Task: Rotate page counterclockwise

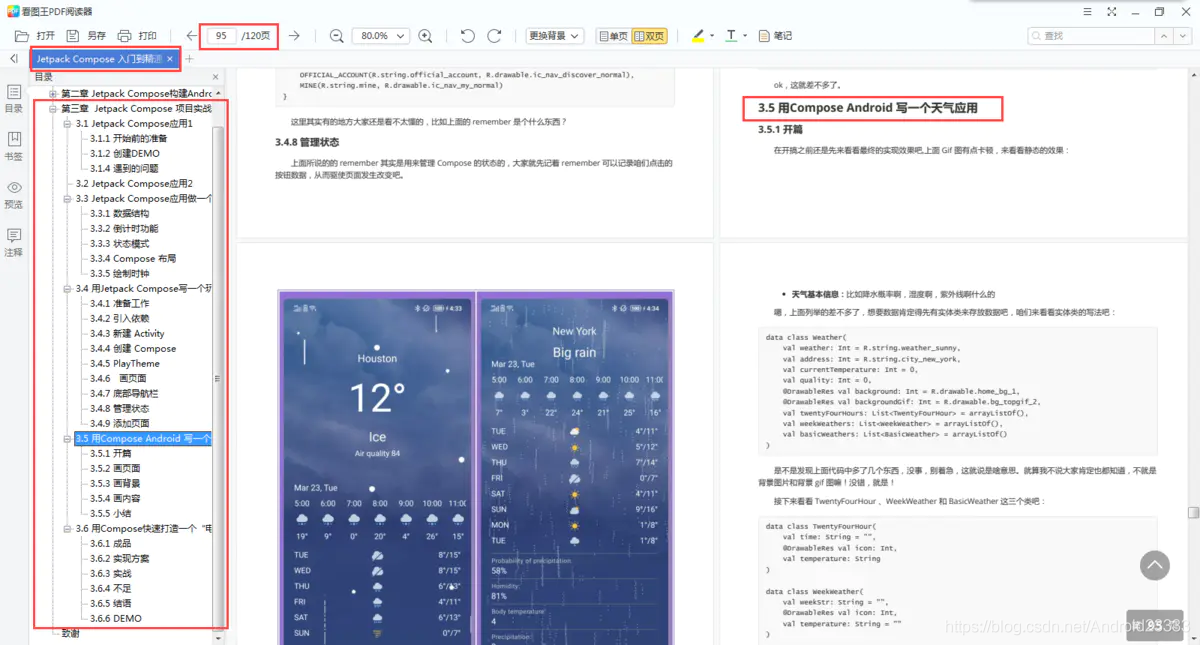Action: pos(467,35)
